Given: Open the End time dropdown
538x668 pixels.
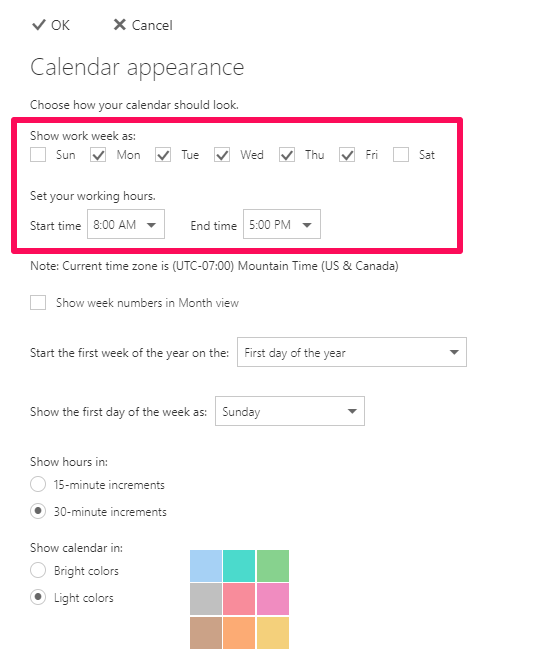Looking at the screenshot, I should click(x=282, y=224).
